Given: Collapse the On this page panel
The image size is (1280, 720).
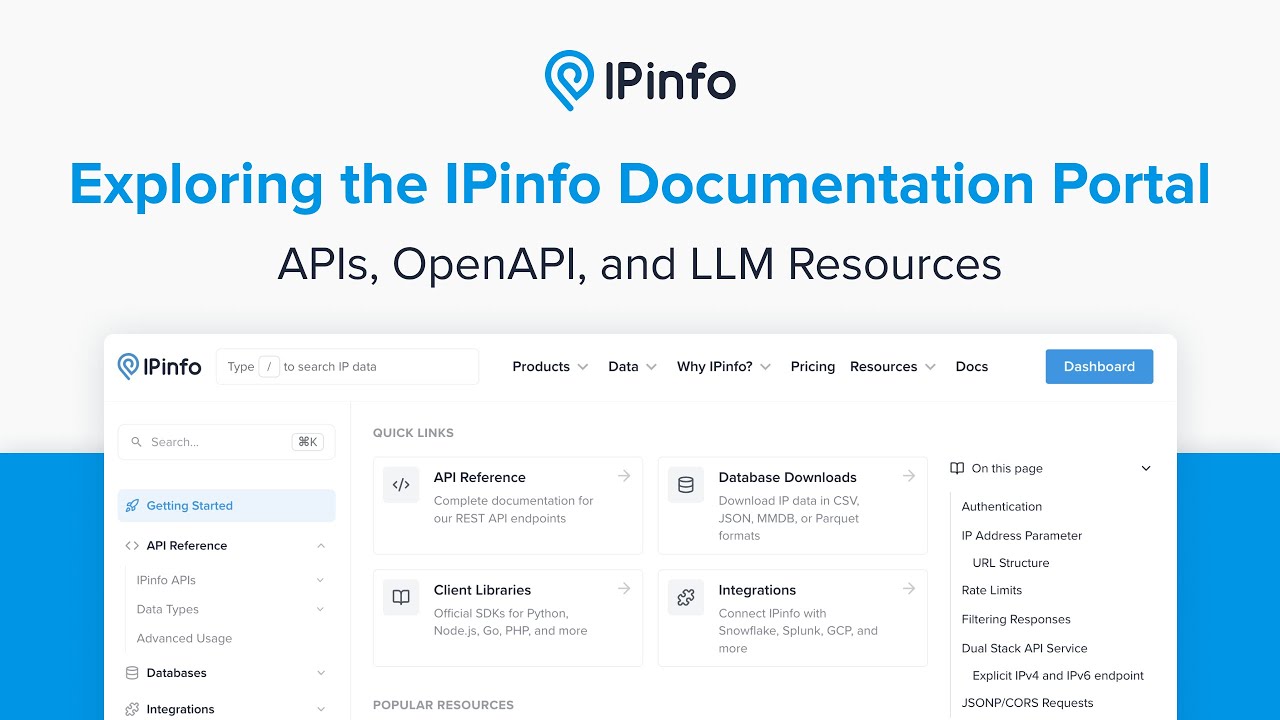Looking at the screenshot, I should click(x=1146, y=468).
